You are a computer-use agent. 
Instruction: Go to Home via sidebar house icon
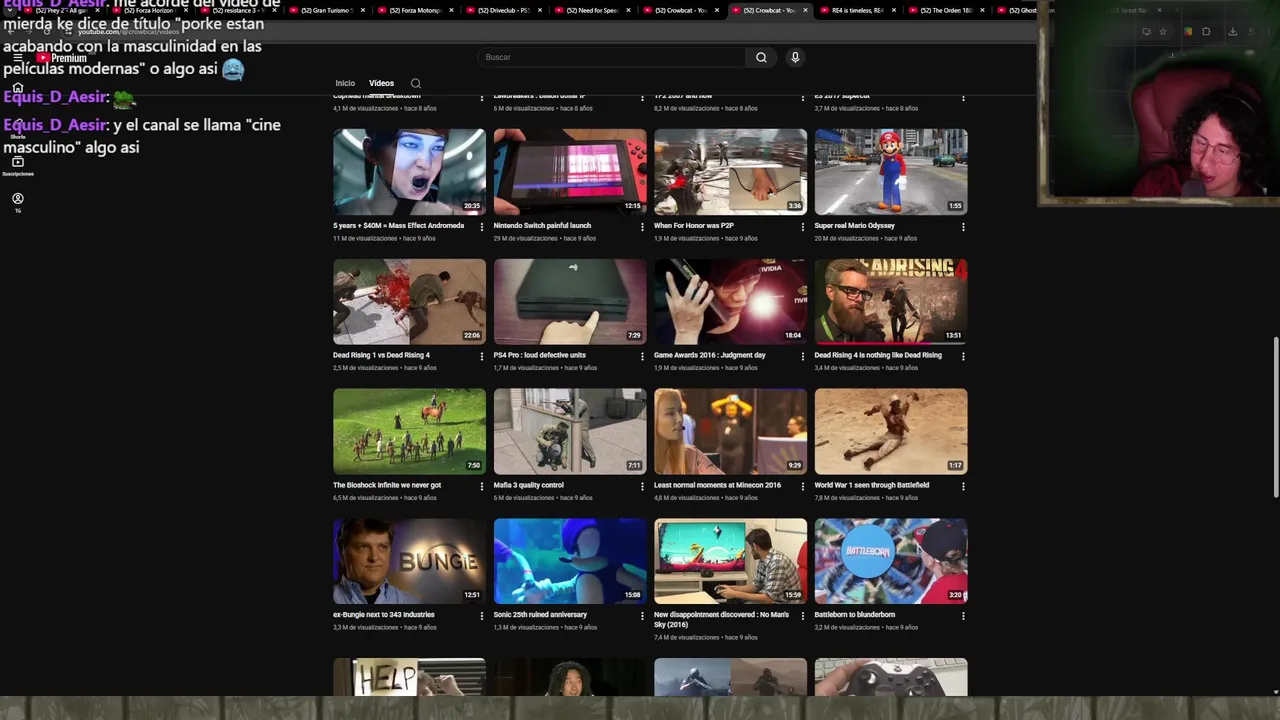tap(17, 89)
